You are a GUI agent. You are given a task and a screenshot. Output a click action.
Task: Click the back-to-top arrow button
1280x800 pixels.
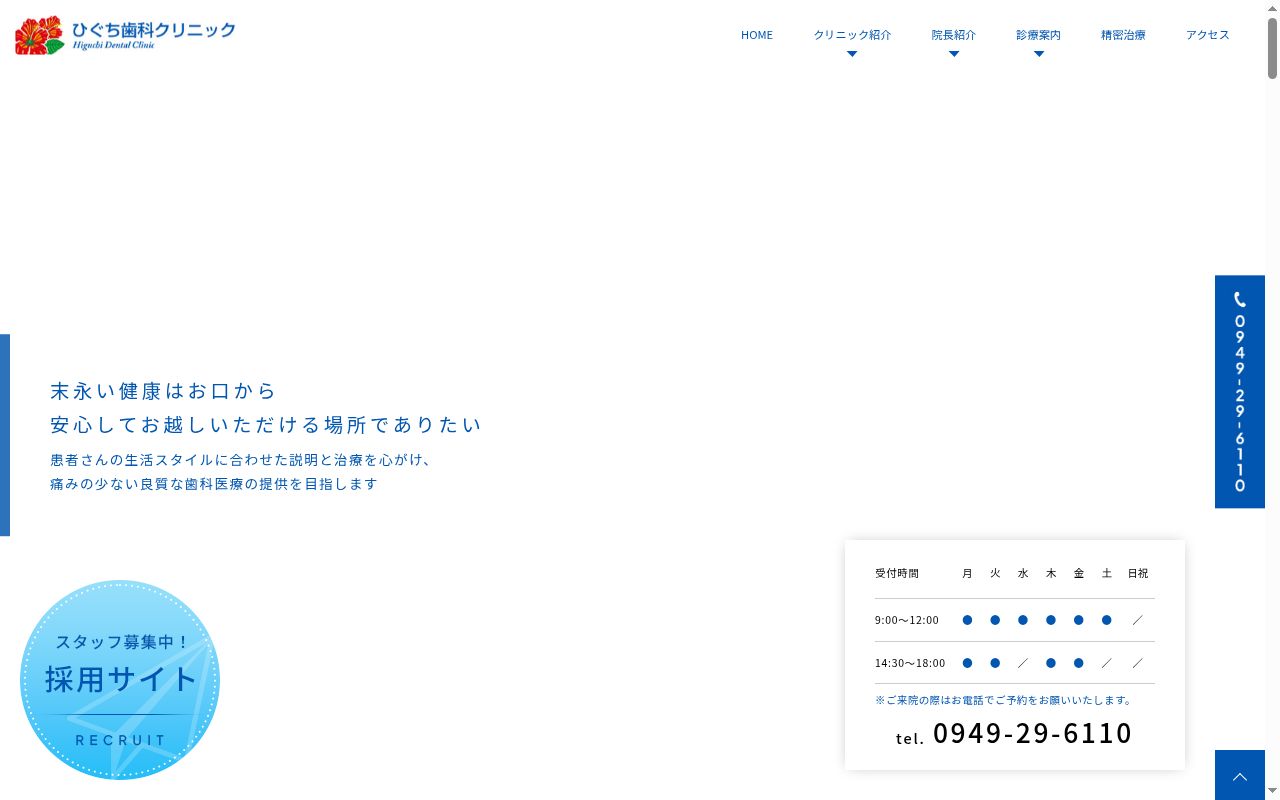1240,775
